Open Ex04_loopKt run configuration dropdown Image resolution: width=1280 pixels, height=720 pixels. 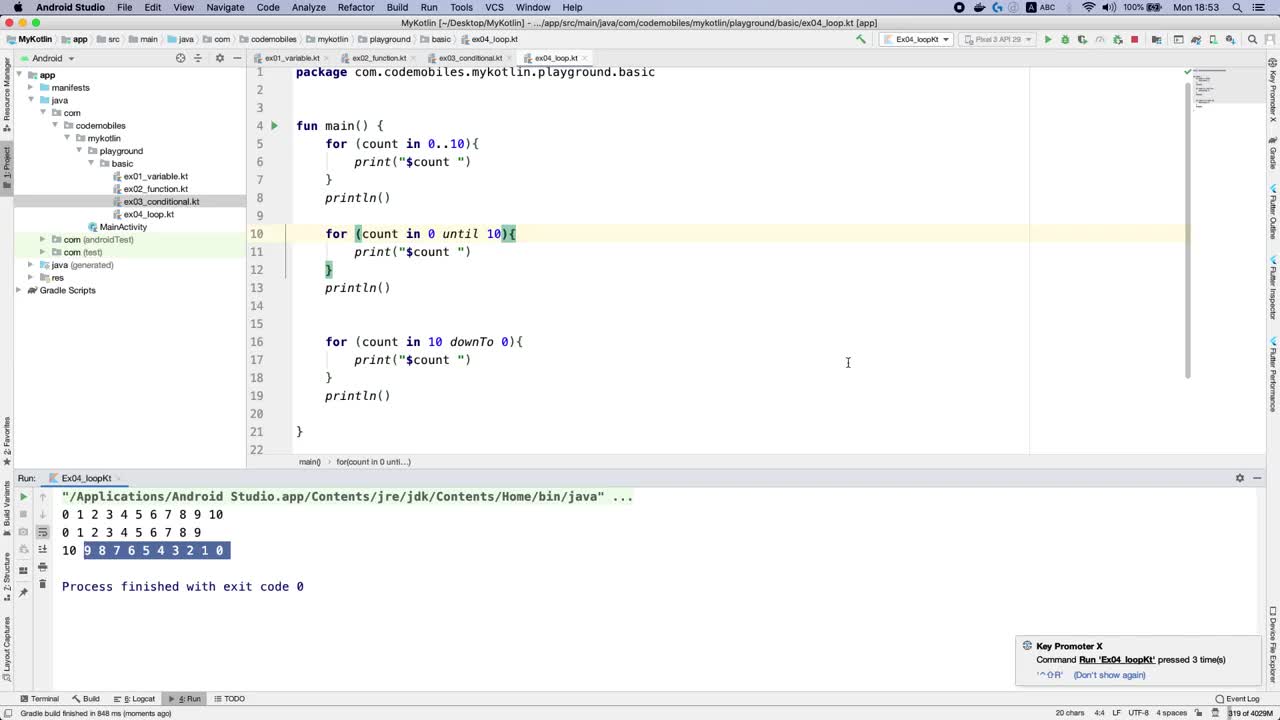[915, 40]
